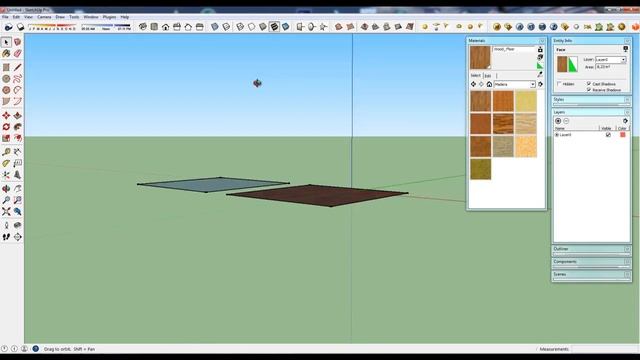Set Wireframe face style

click(240, 27)
